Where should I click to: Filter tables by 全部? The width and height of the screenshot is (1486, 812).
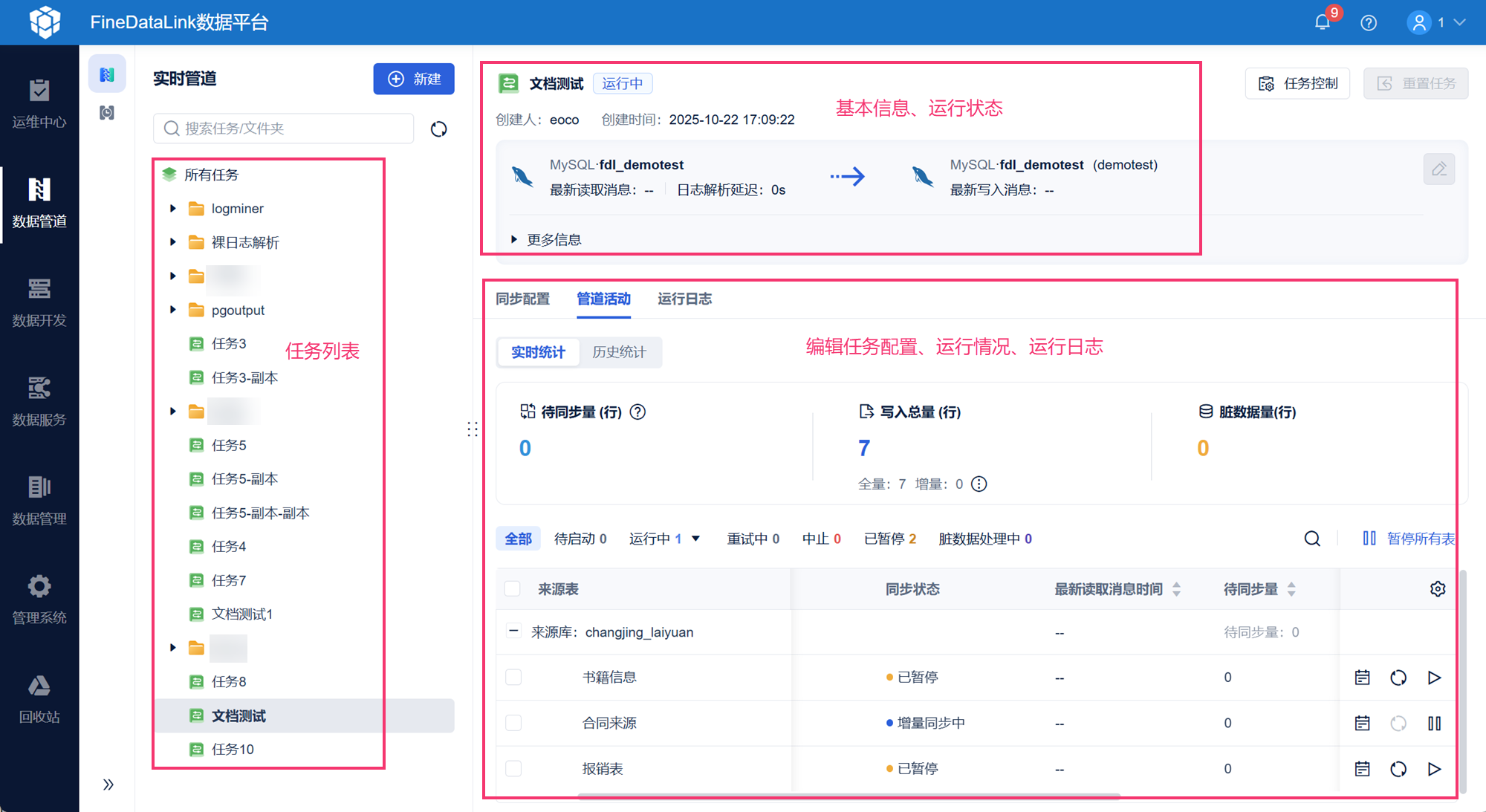point(519,539)
